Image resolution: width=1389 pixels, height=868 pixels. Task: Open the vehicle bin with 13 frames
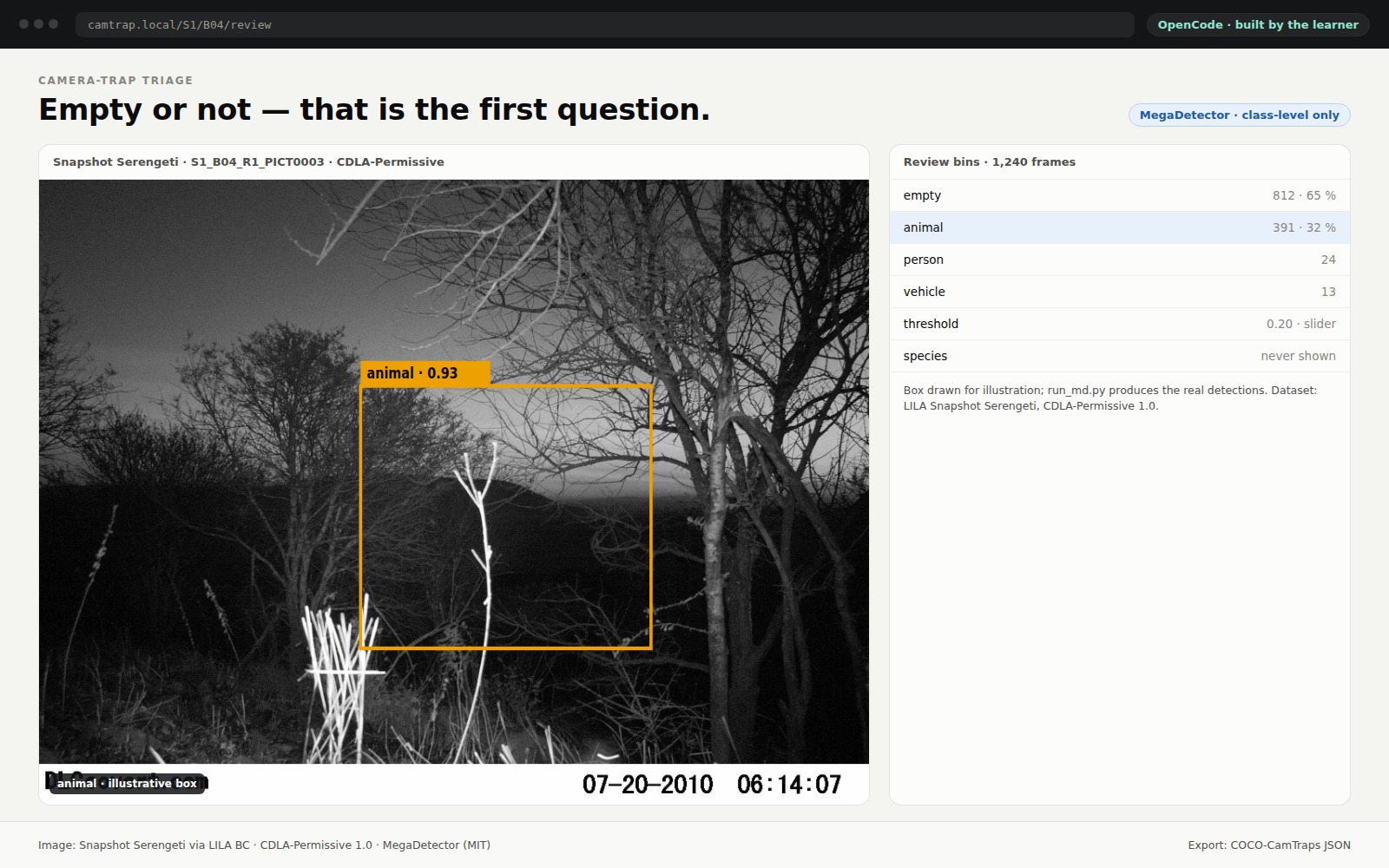pos(1119,292)
